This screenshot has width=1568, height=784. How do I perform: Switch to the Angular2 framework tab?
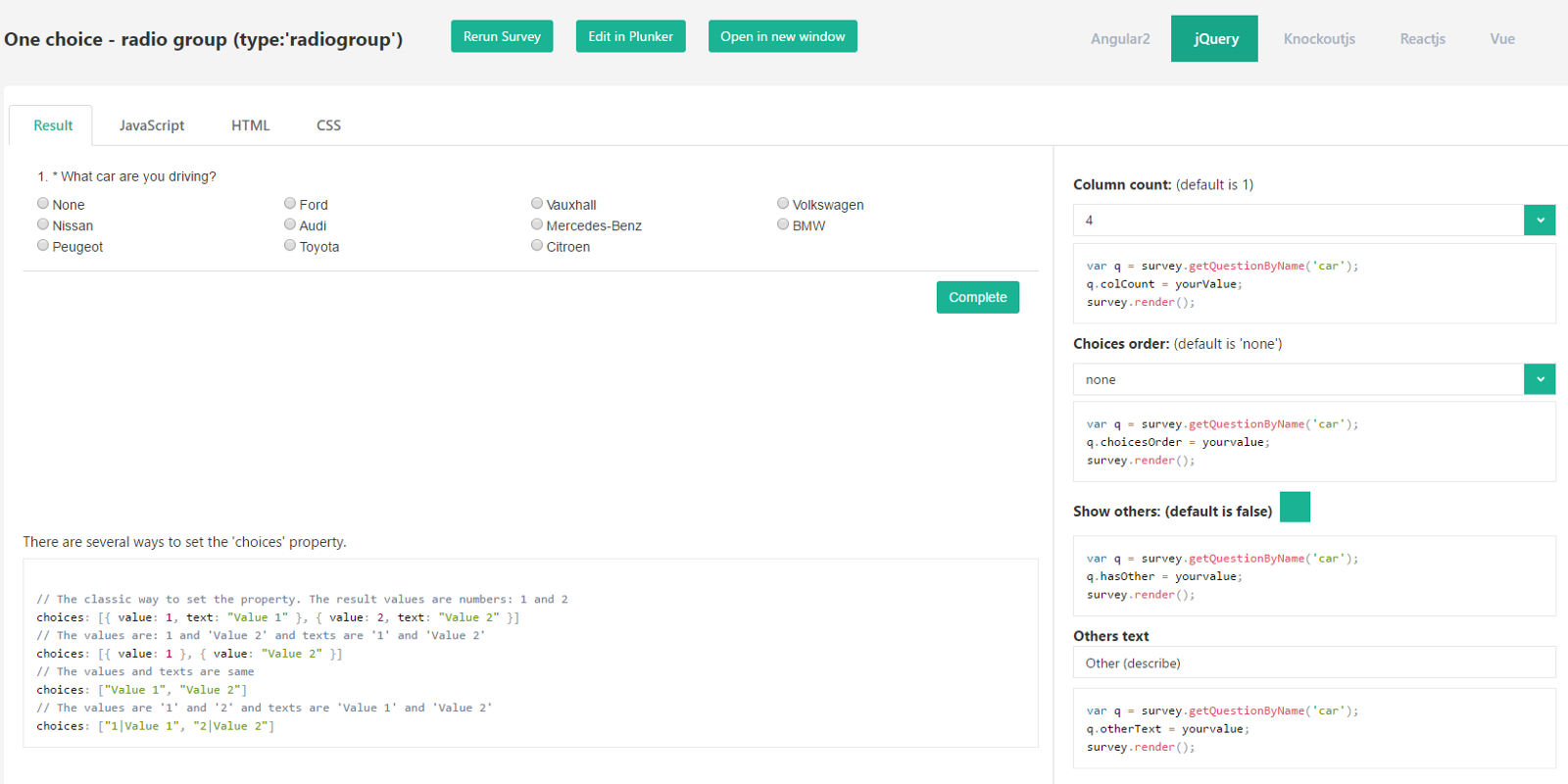(x=1120, y=39)
